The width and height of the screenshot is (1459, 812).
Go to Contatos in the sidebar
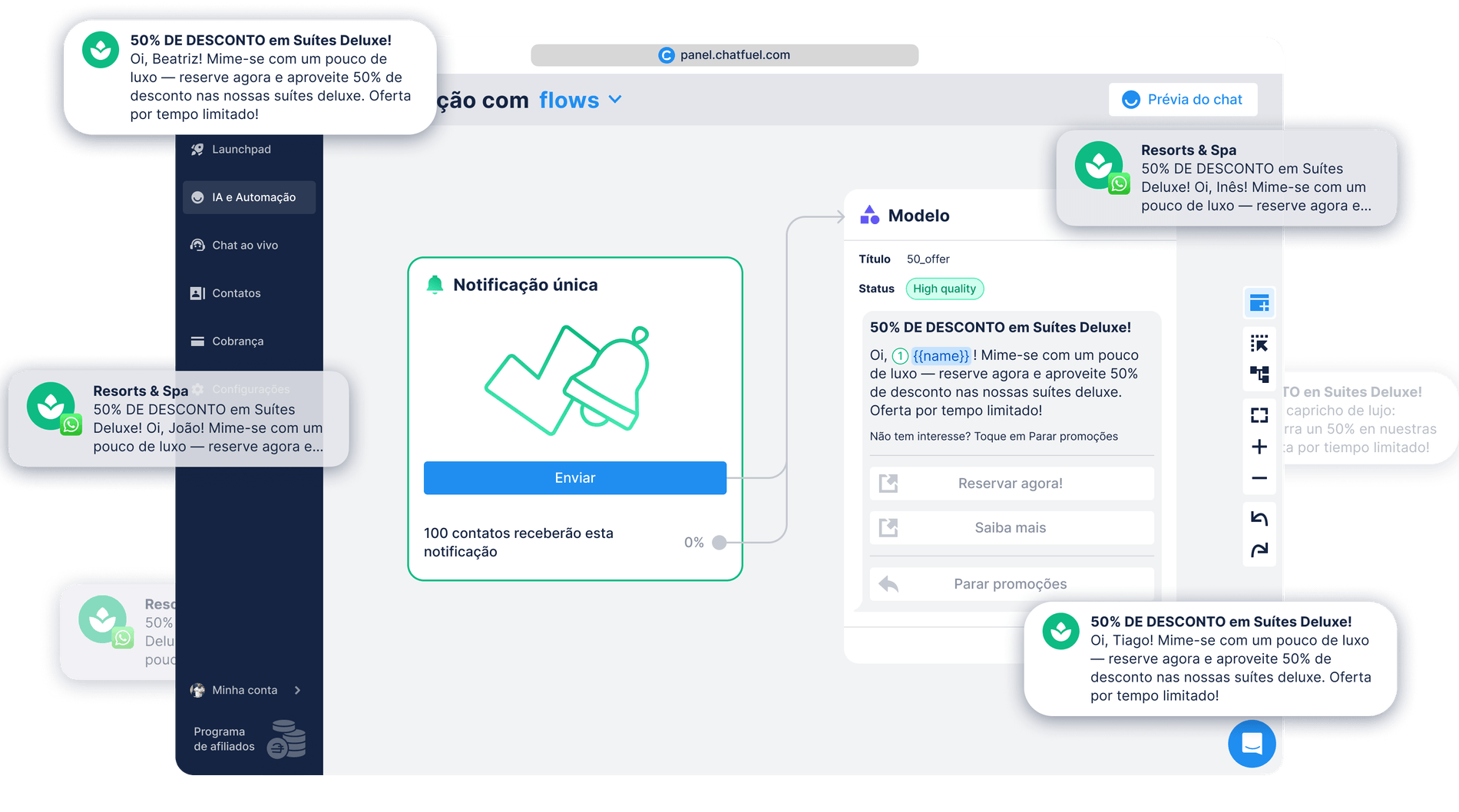[x=236, y=293]
